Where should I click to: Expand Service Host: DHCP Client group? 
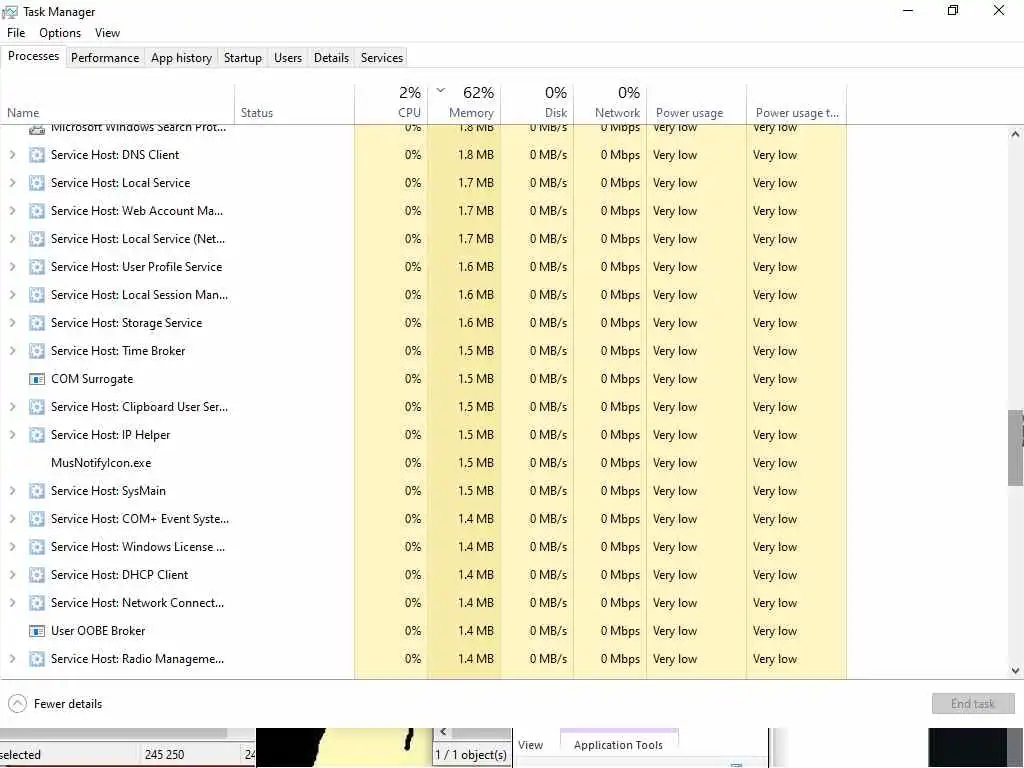(12, 575)
